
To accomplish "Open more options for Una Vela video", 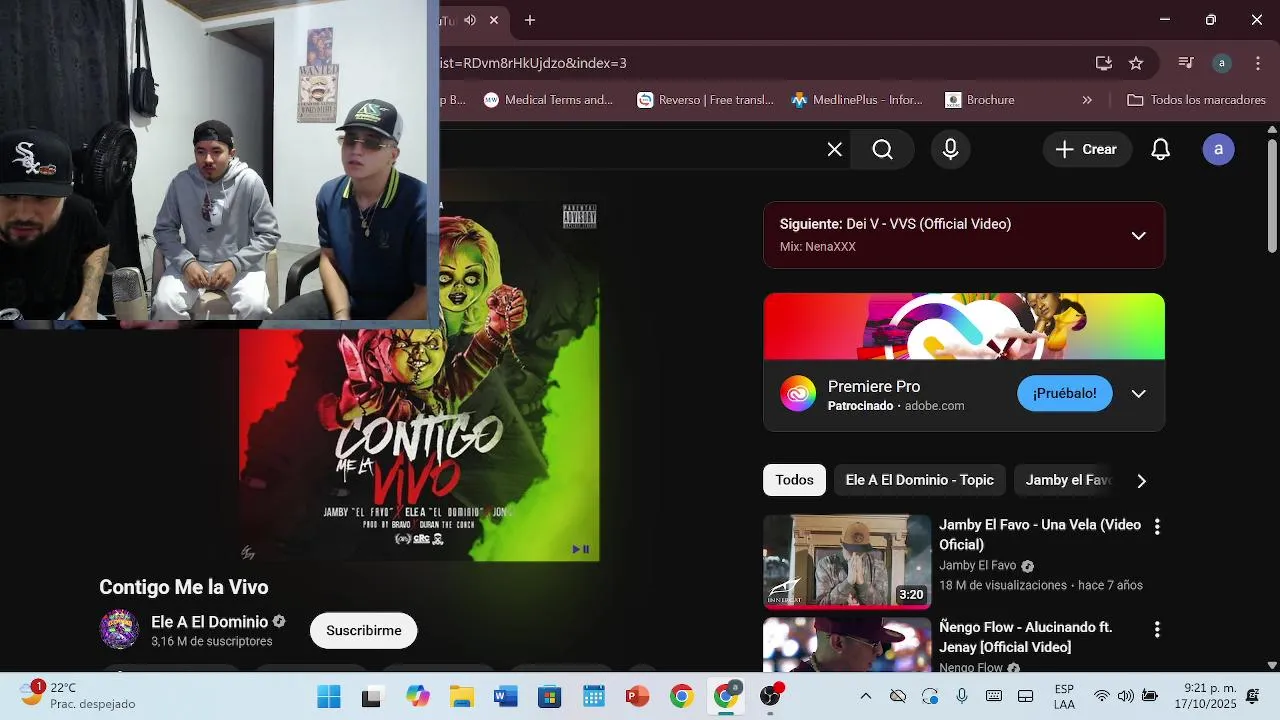I will pyautogui.click(x=1157, y=526).
